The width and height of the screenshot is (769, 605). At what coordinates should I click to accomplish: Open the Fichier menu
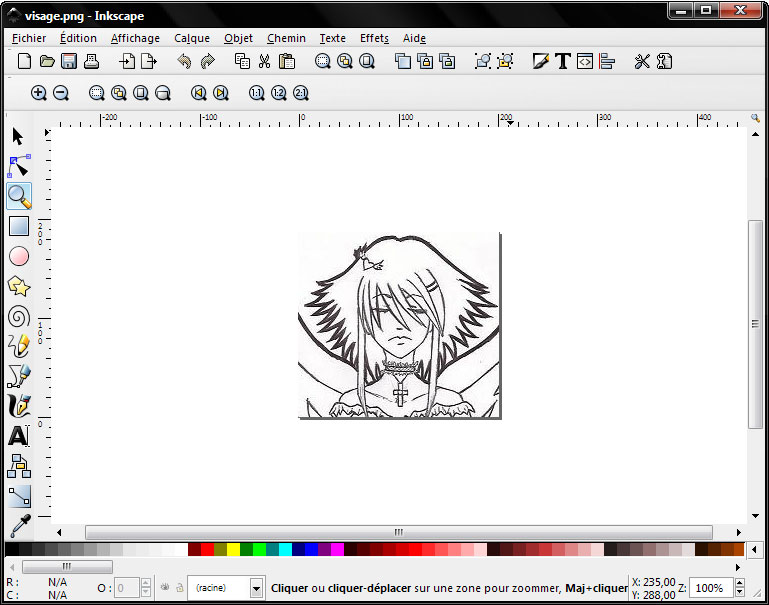click(29, 38)
